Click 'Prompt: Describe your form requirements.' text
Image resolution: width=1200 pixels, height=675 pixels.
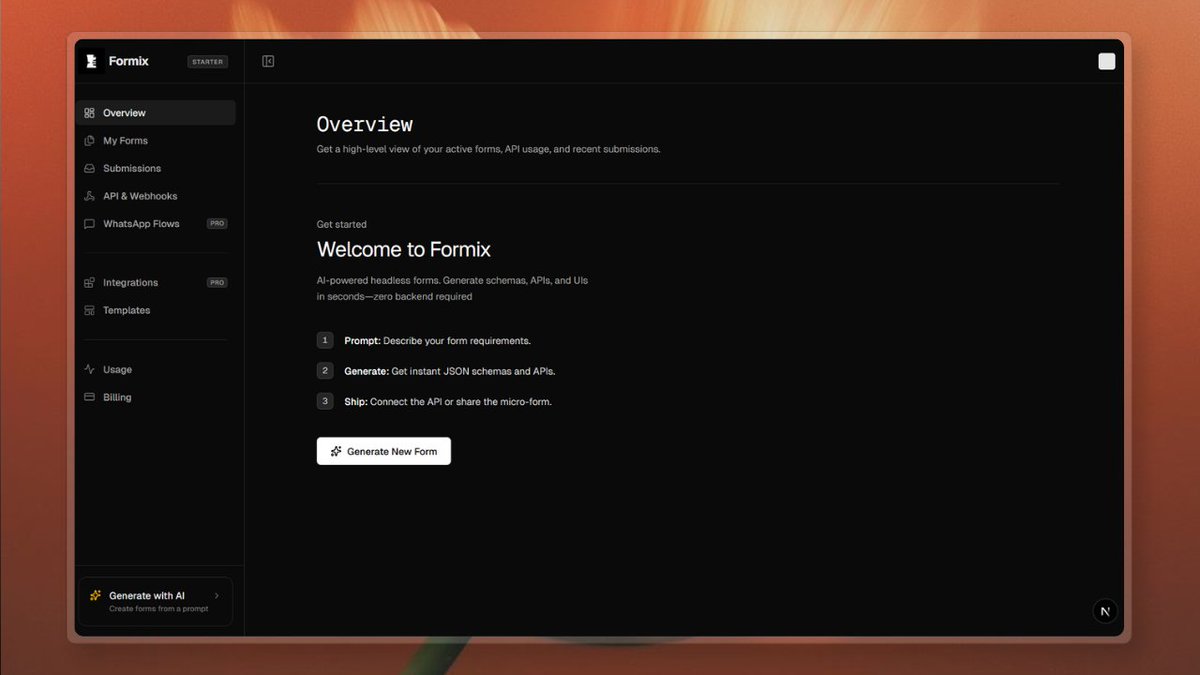(438, 341)
